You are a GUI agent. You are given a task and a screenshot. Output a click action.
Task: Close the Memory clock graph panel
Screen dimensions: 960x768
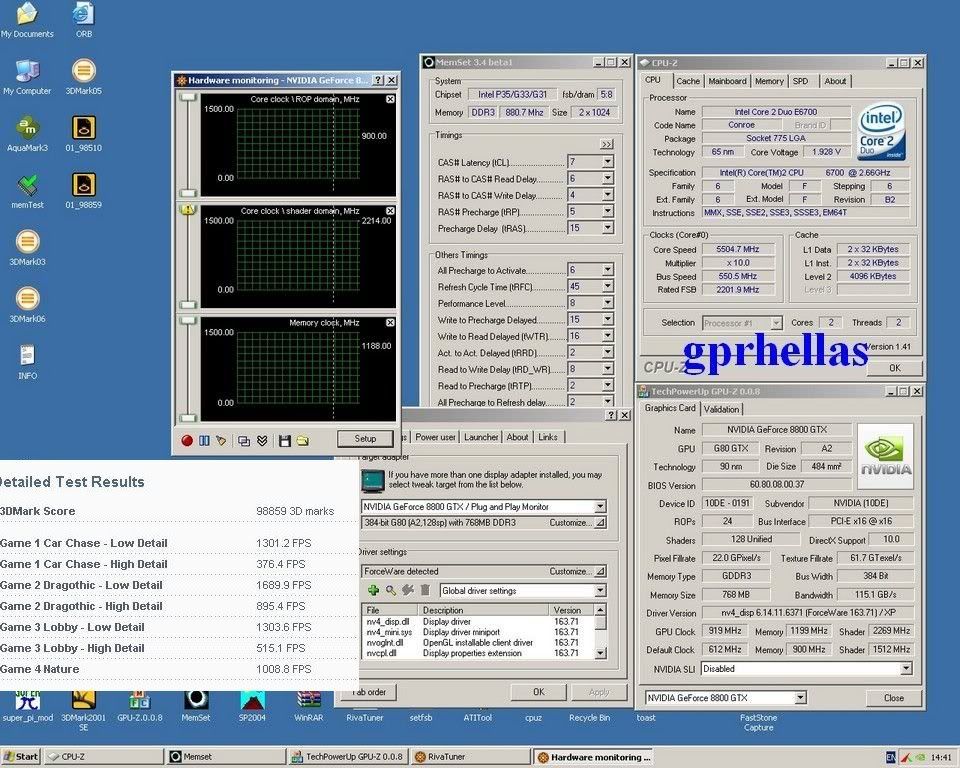pos(390,323)
